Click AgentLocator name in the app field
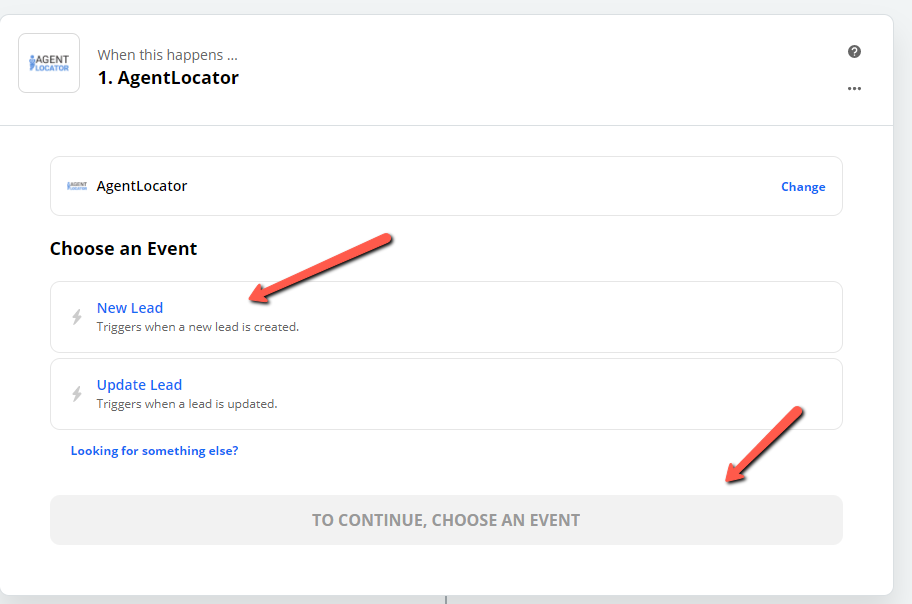The height and width of the screenshot is (604, 912). click(x=142, y=186)
